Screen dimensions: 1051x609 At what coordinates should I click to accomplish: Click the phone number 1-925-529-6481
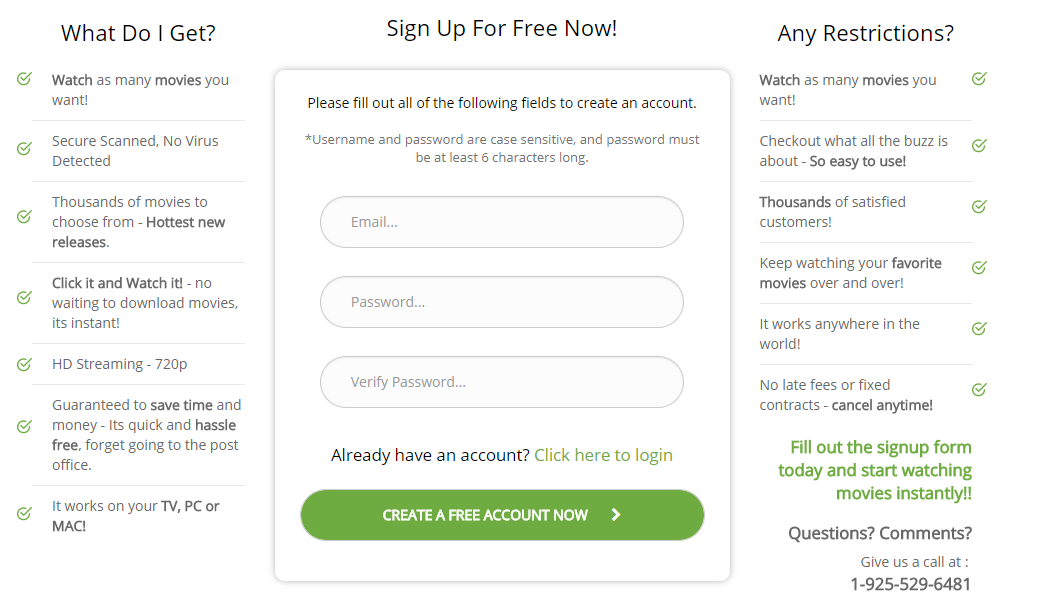(x=910, y=584)
